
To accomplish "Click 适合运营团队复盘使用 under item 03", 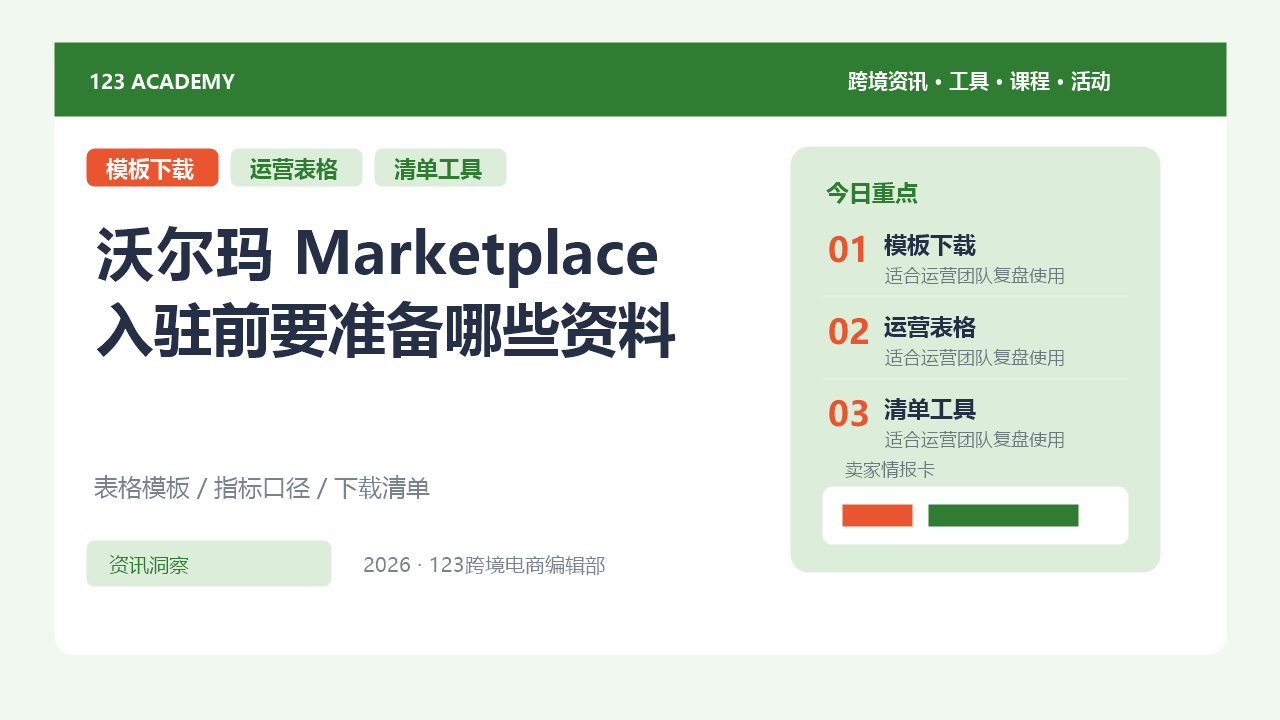I will click(975, 440).
